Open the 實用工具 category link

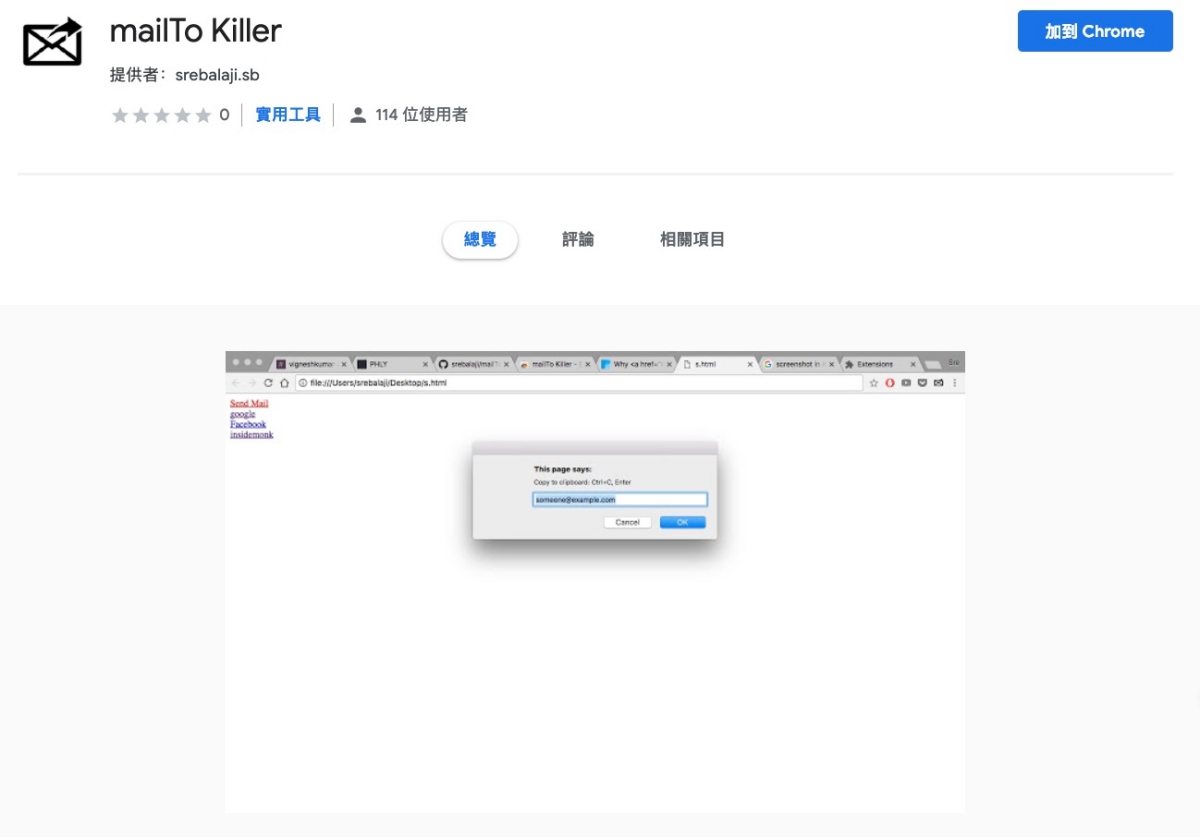288,115
